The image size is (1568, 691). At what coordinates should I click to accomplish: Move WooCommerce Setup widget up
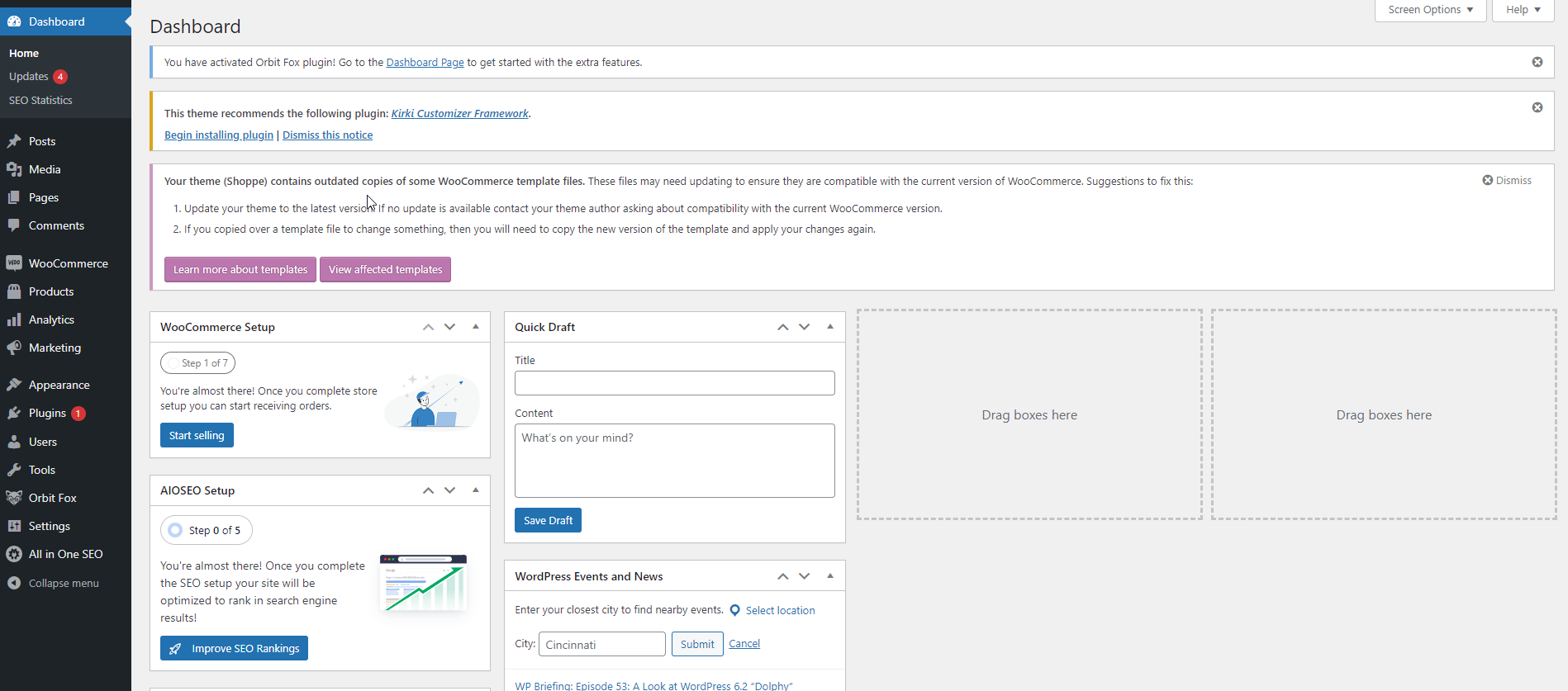click(428, 327)
